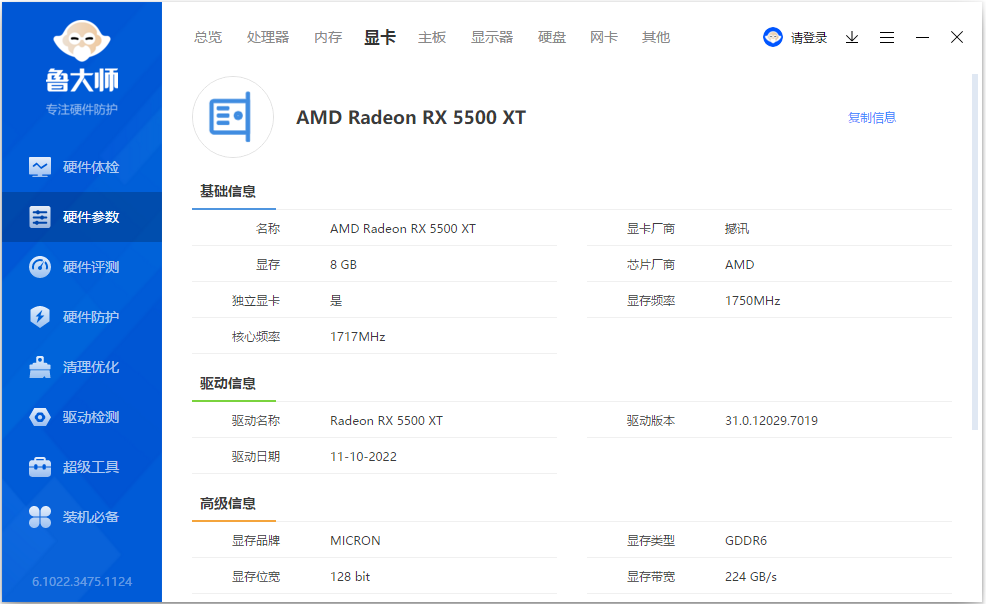Switch to the 网卡 tab
Image resolution: width=987 pixels, height=608 pixels.
[x=604, y=38]
